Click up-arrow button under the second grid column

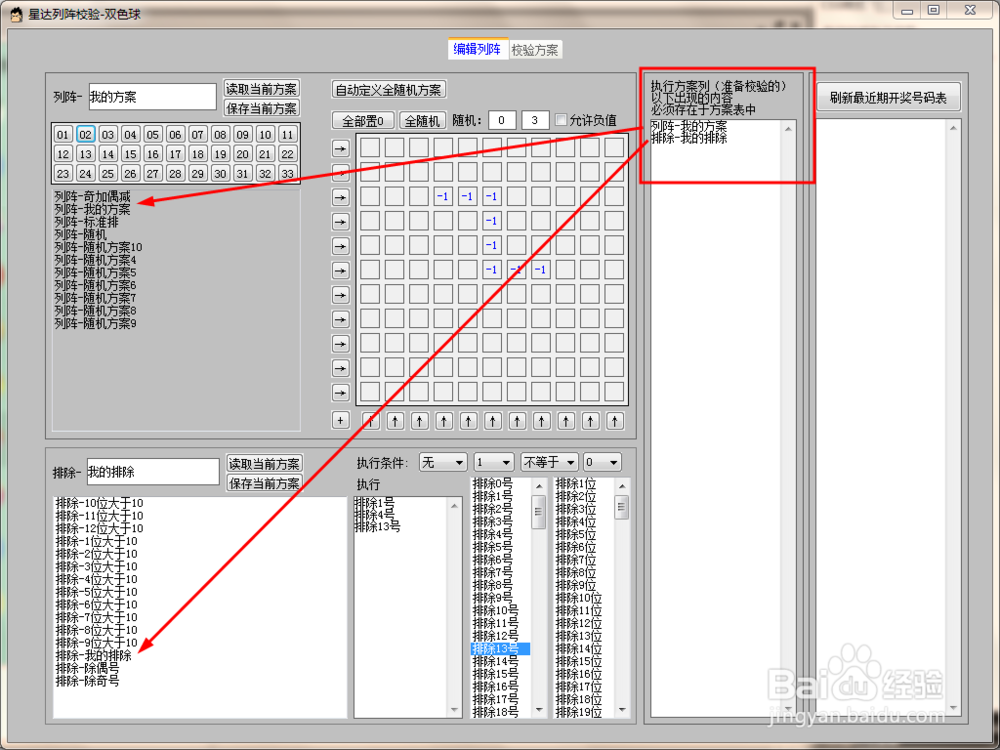pos(395,421)
